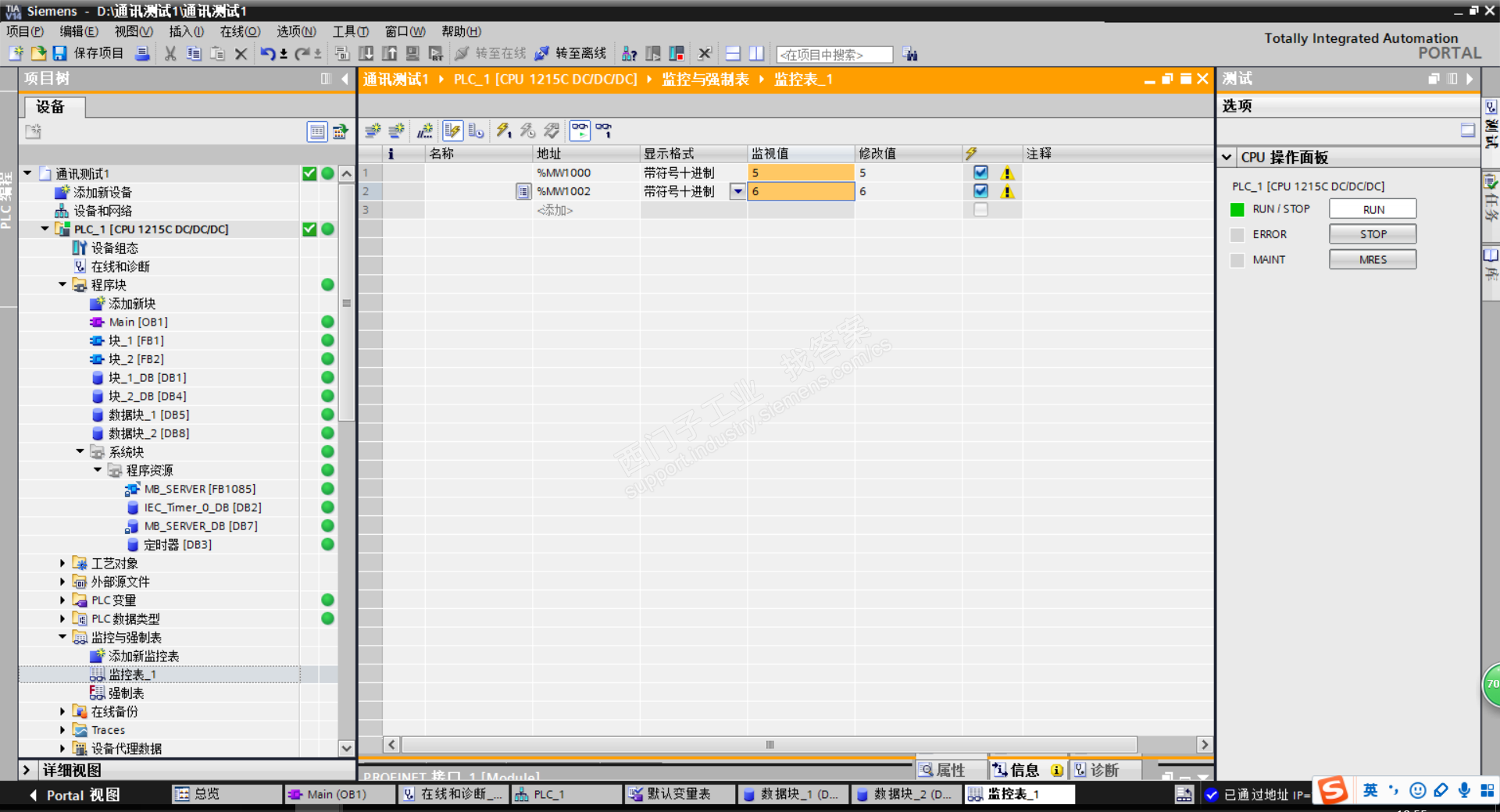Show advanced setting columns icon

[x=476, y=130]
